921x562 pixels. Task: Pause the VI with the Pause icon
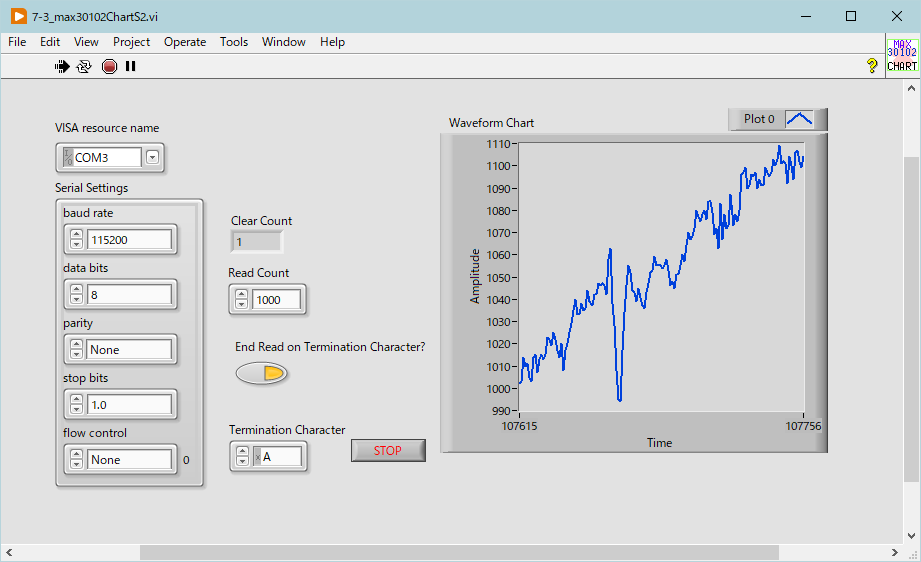(130, 66)
